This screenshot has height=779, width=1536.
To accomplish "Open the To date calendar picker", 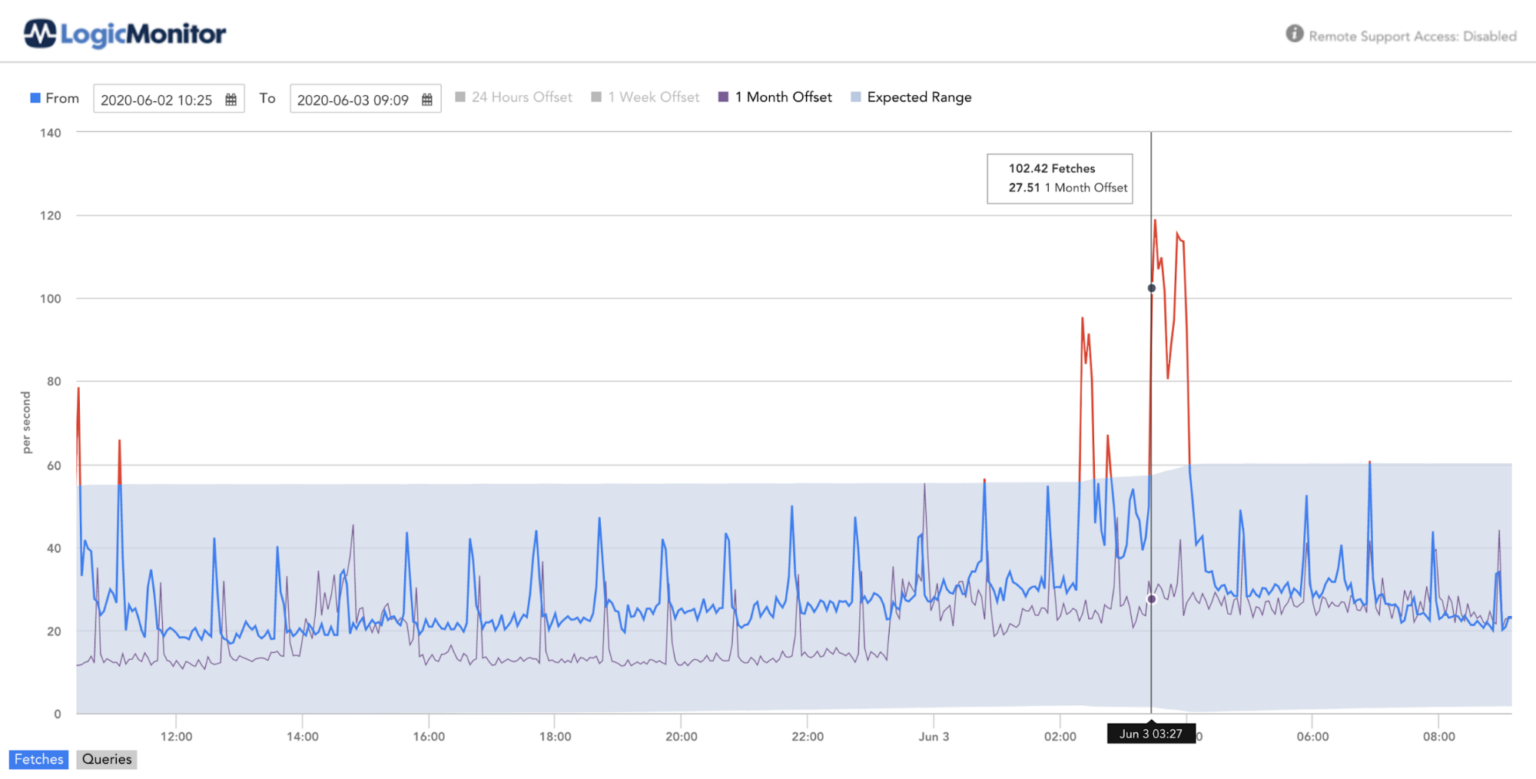I will [x=426, y=98].
